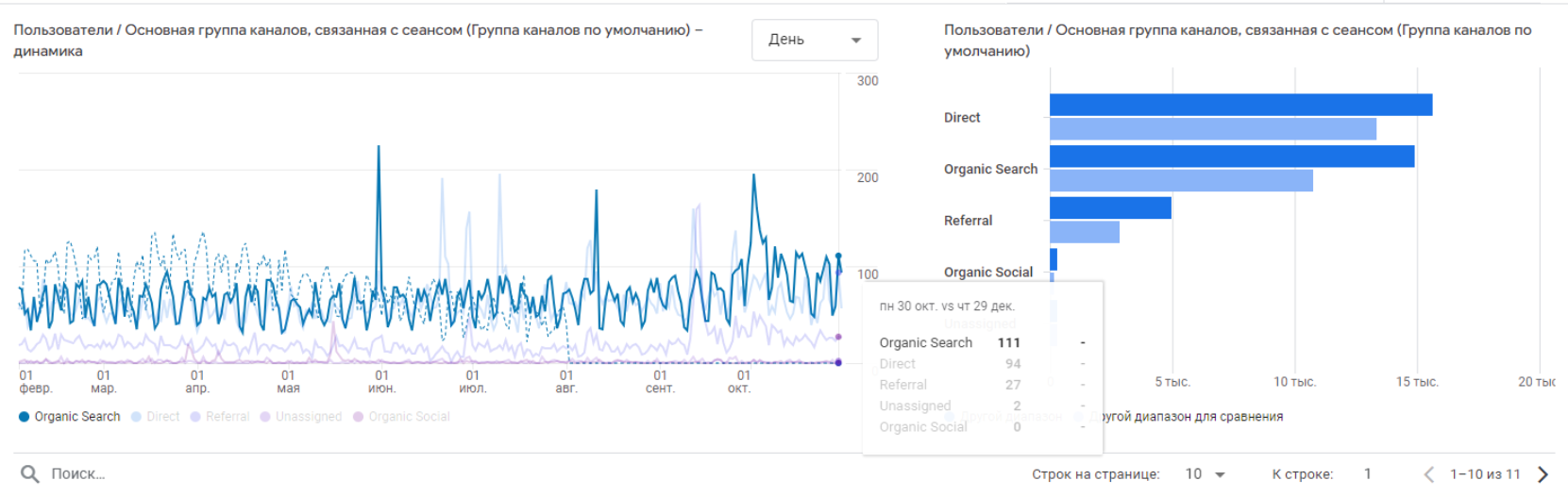
Task: Toggle Organic Social series in chart legend
Action: click(401, 417)
